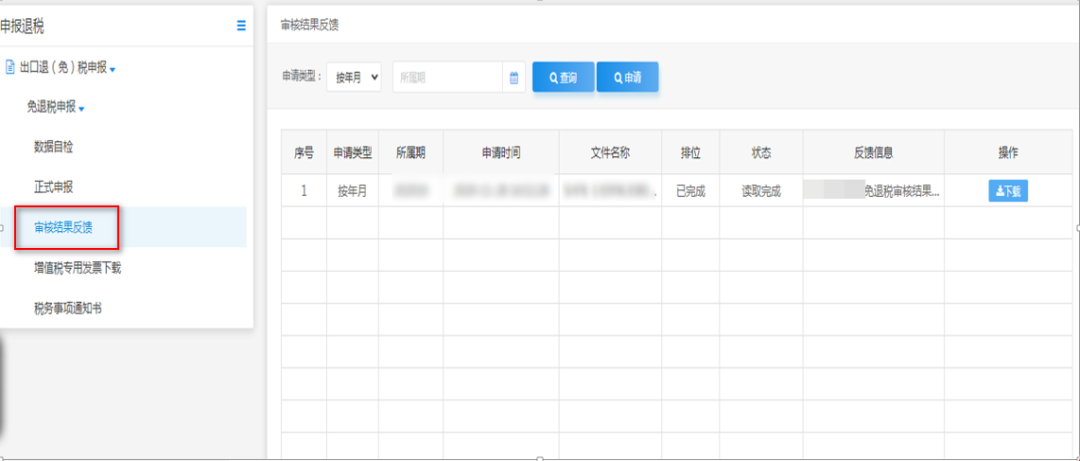Click the 状态 column header
Screen dimensions: 1080x461
761,153
